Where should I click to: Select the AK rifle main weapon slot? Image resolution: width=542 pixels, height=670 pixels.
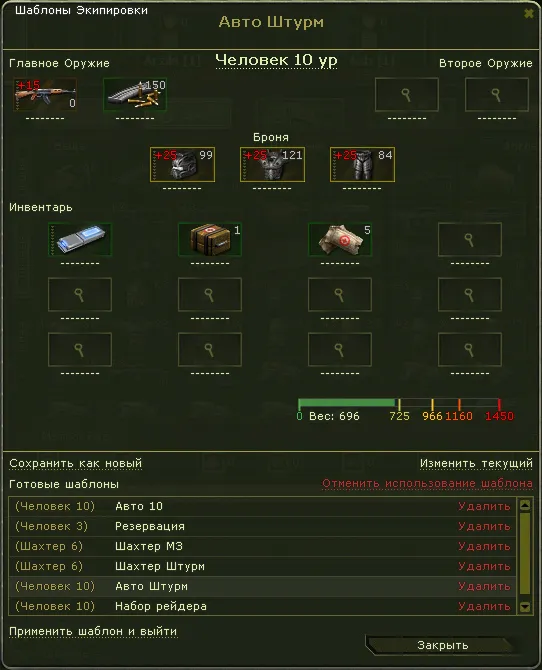[45, 94]
